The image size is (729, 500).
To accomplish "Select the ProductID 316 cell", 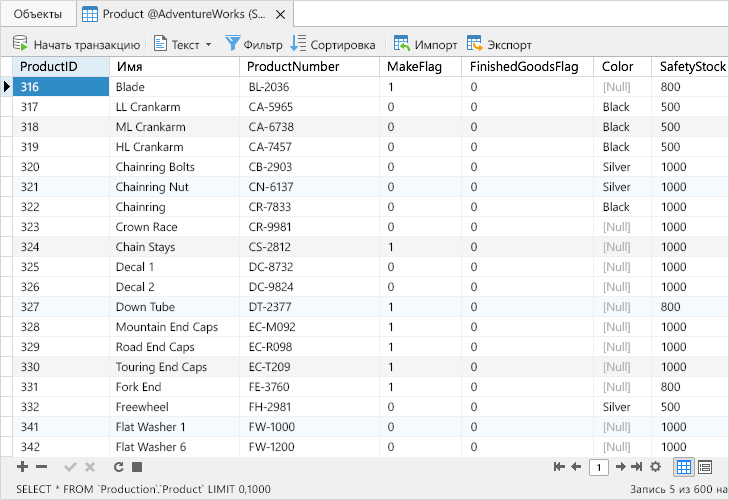I will point(61,87).
